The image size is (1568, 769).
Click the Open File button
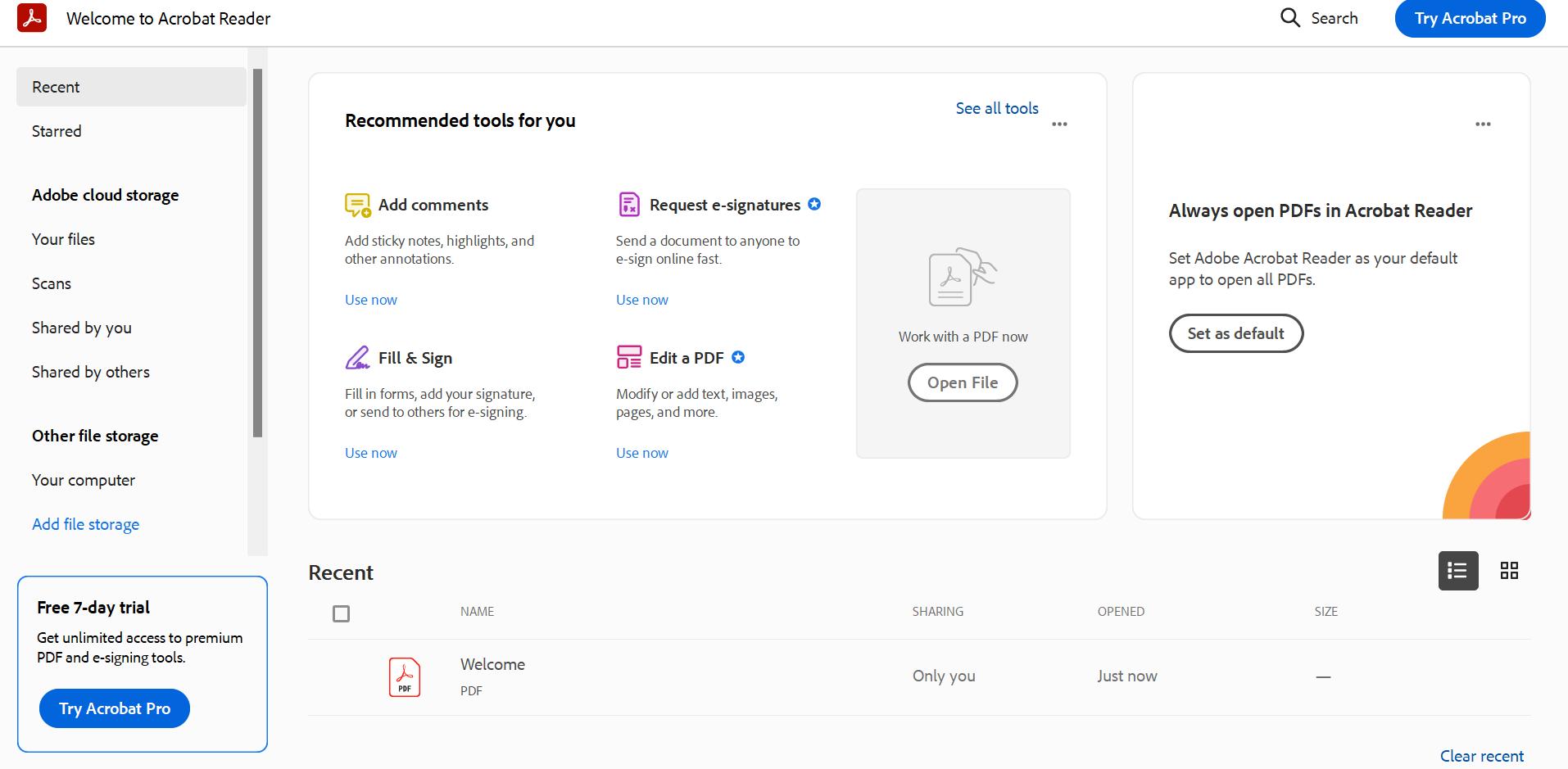click(x=963, y=382)
